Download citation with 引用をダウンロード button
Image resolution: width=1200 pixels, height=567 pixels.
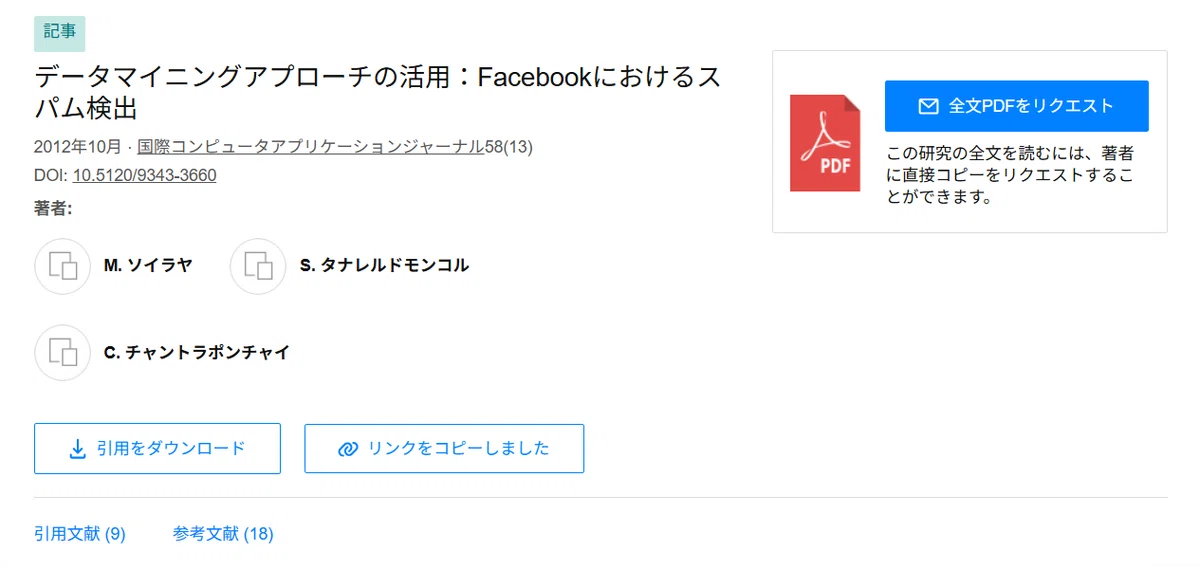coord(157,448)
